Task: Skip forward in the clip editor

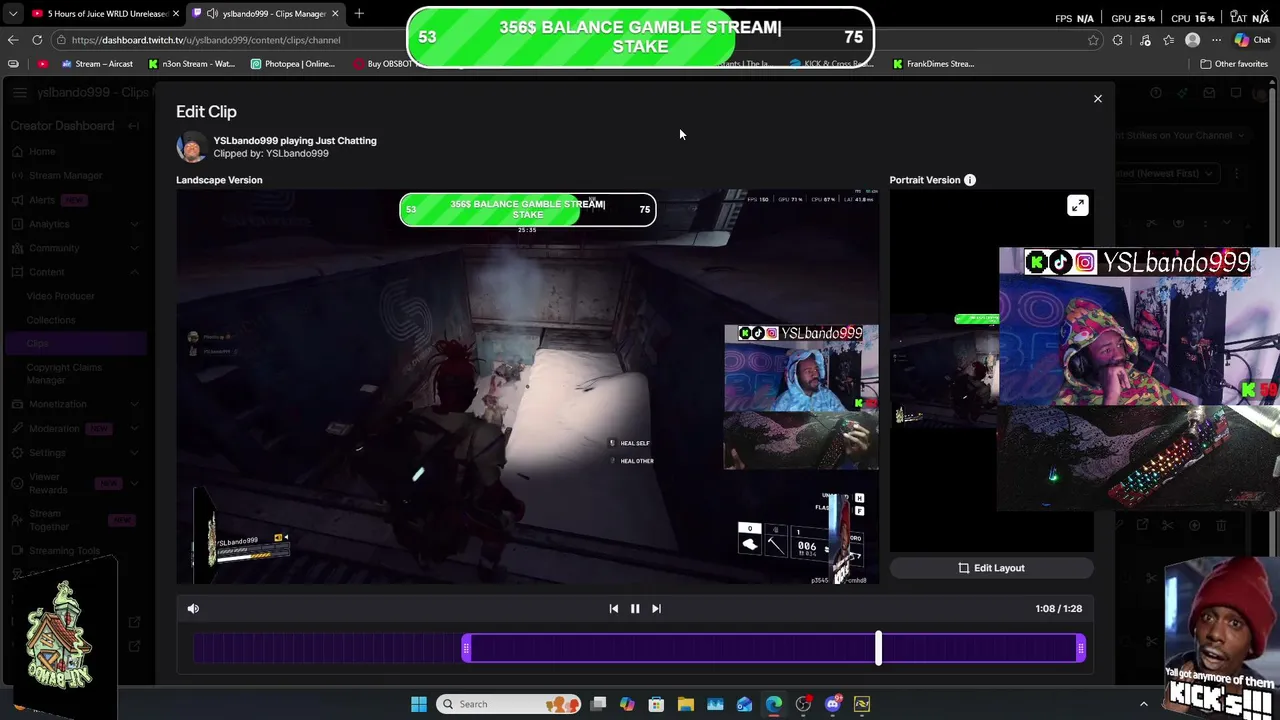Action: click(x=656, y=608)
